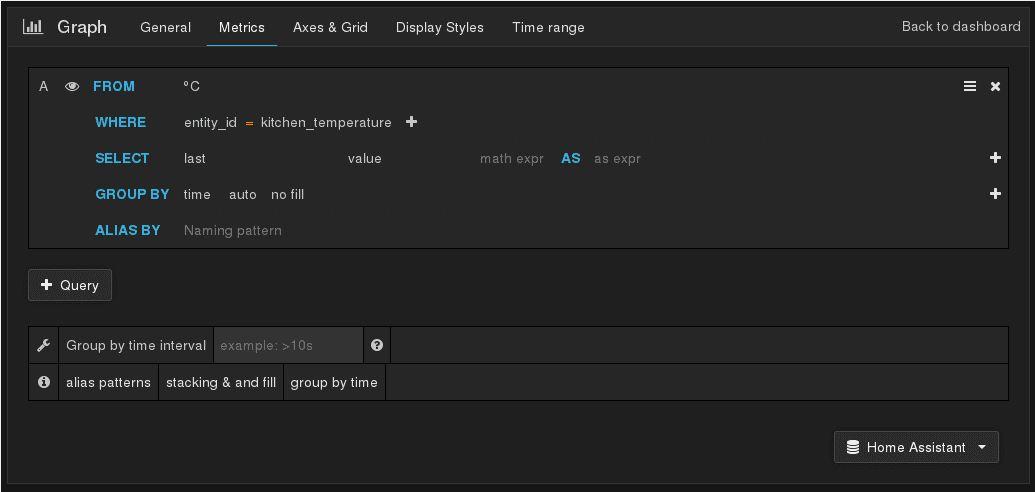Click the Graph panel chart icon
The image size is (1035, 492).
click(33, 27)
